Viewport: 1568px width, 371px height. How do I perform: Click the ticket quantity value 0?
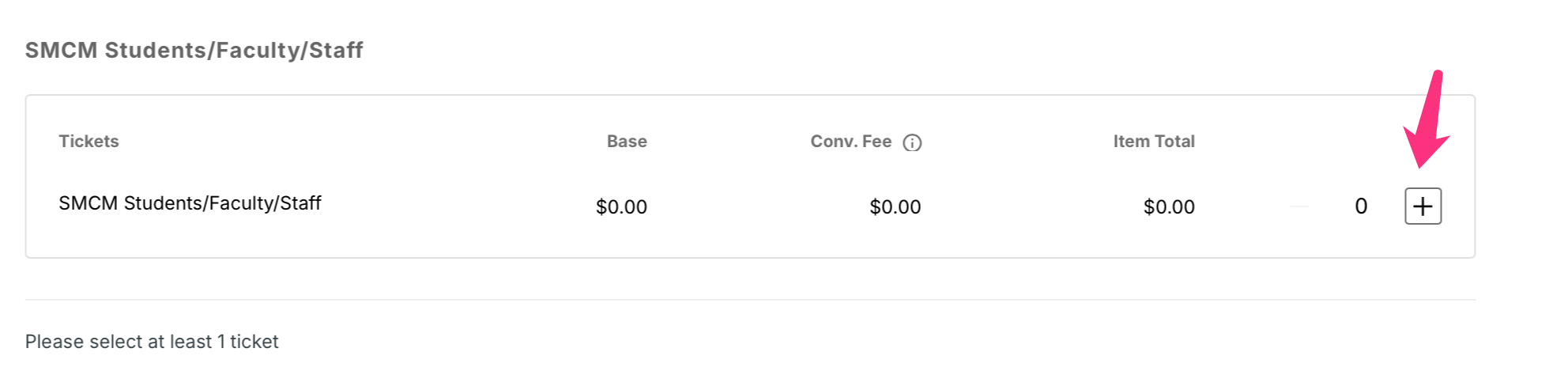pyautogui.click(x=1361, y=206)
